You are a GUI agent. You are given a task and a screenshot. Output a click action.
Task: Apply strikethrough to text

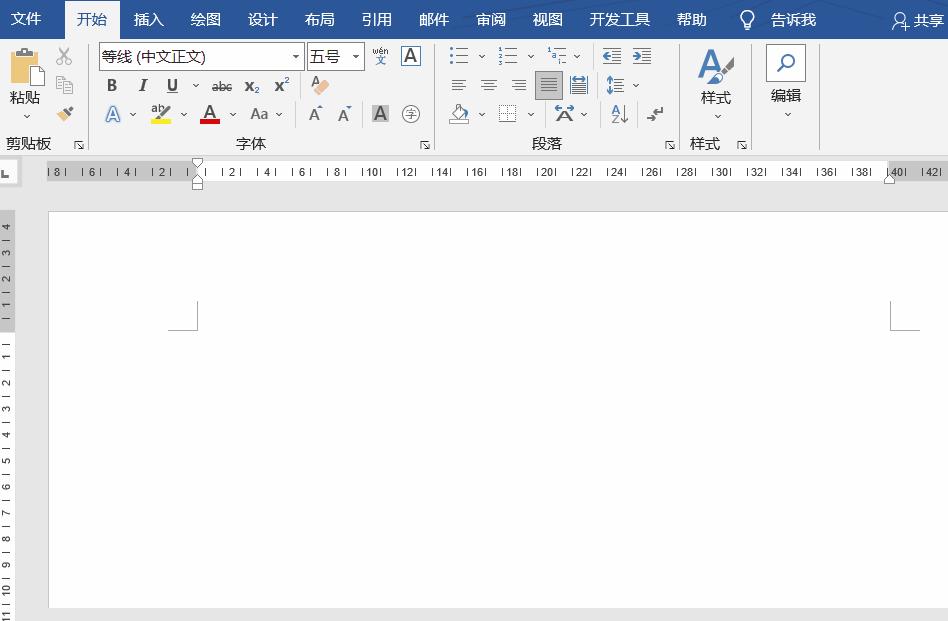coord(222,85)
